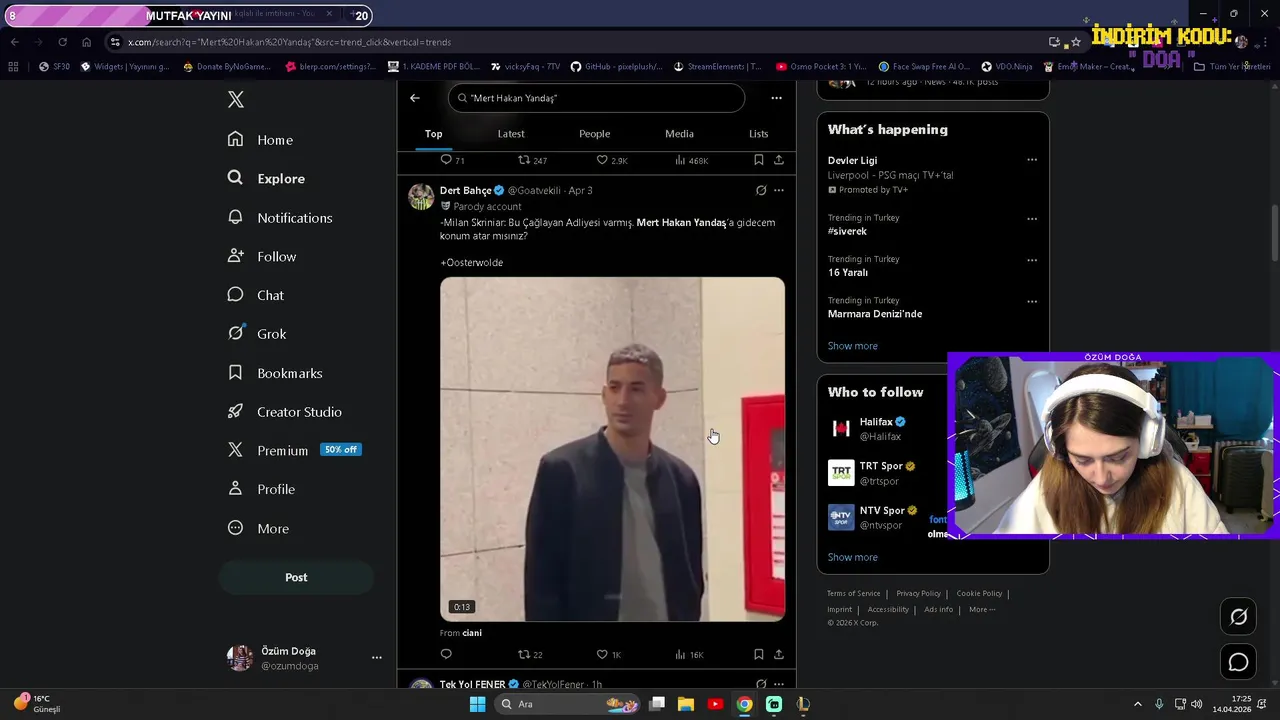Reply to the Dert Bahçe tweet
The image size is (1280, 720).
[446, 654]
